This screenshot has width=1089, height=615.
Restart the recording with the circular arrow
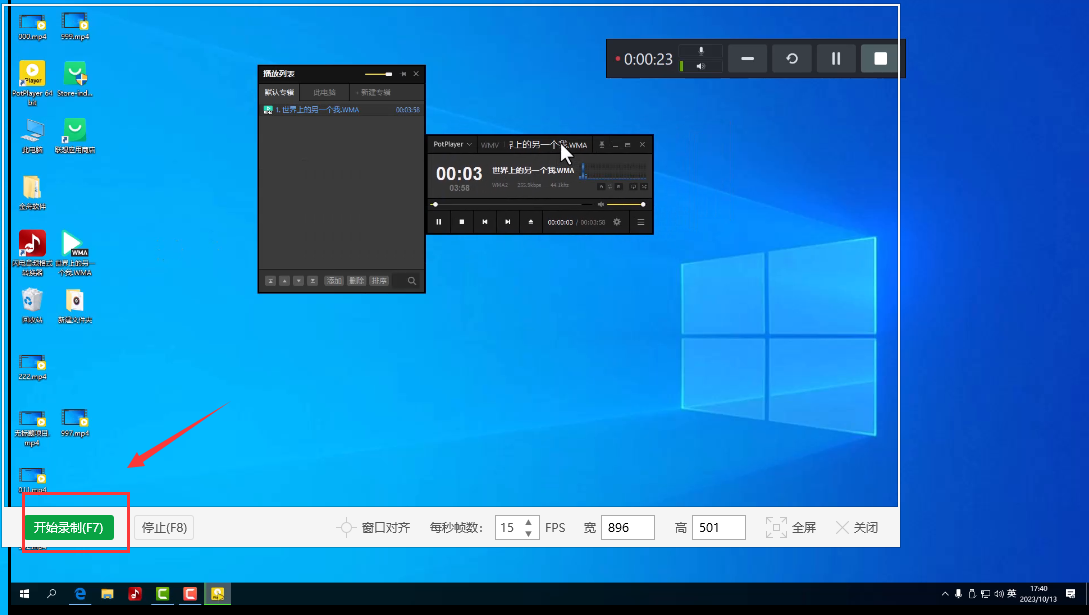(792, 59)
